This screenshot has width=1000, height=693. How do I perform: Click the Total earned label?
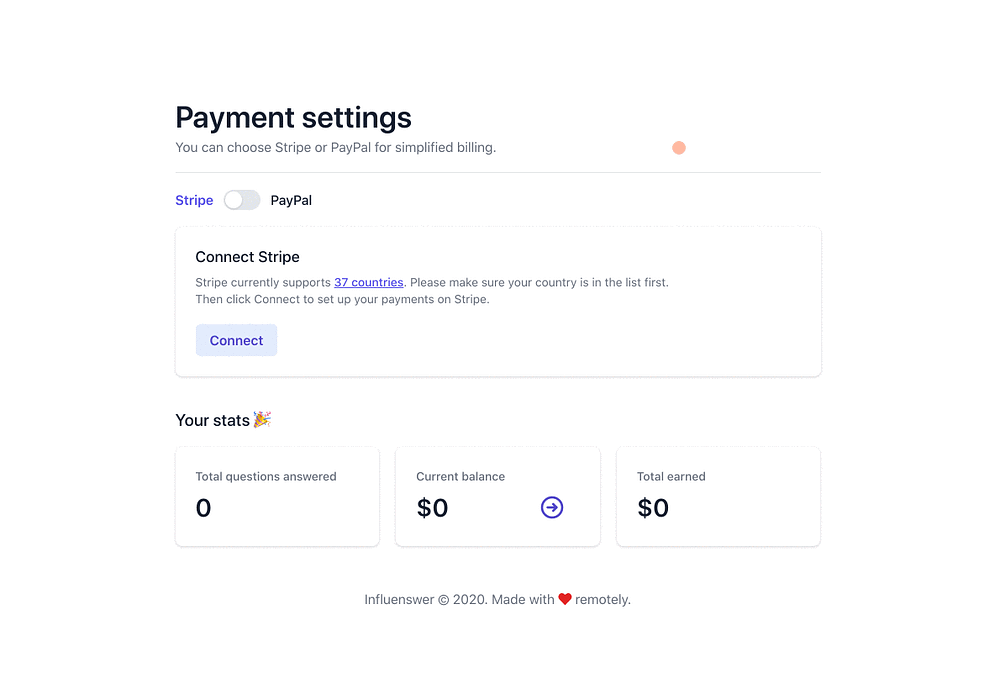pos(671,476)
